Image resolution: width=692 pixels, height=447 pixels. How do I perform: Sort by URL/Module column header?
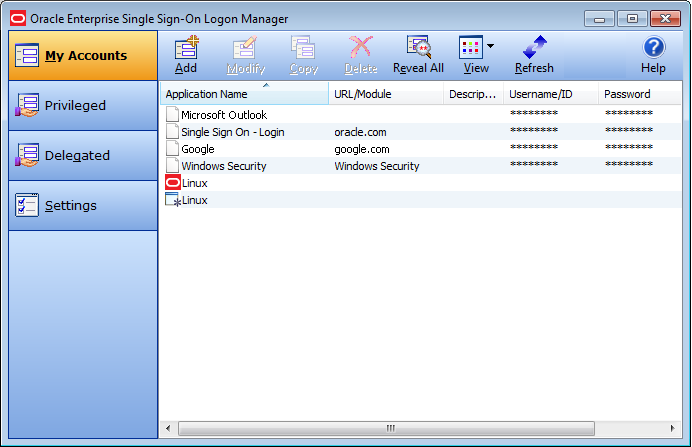click(386, 94)
